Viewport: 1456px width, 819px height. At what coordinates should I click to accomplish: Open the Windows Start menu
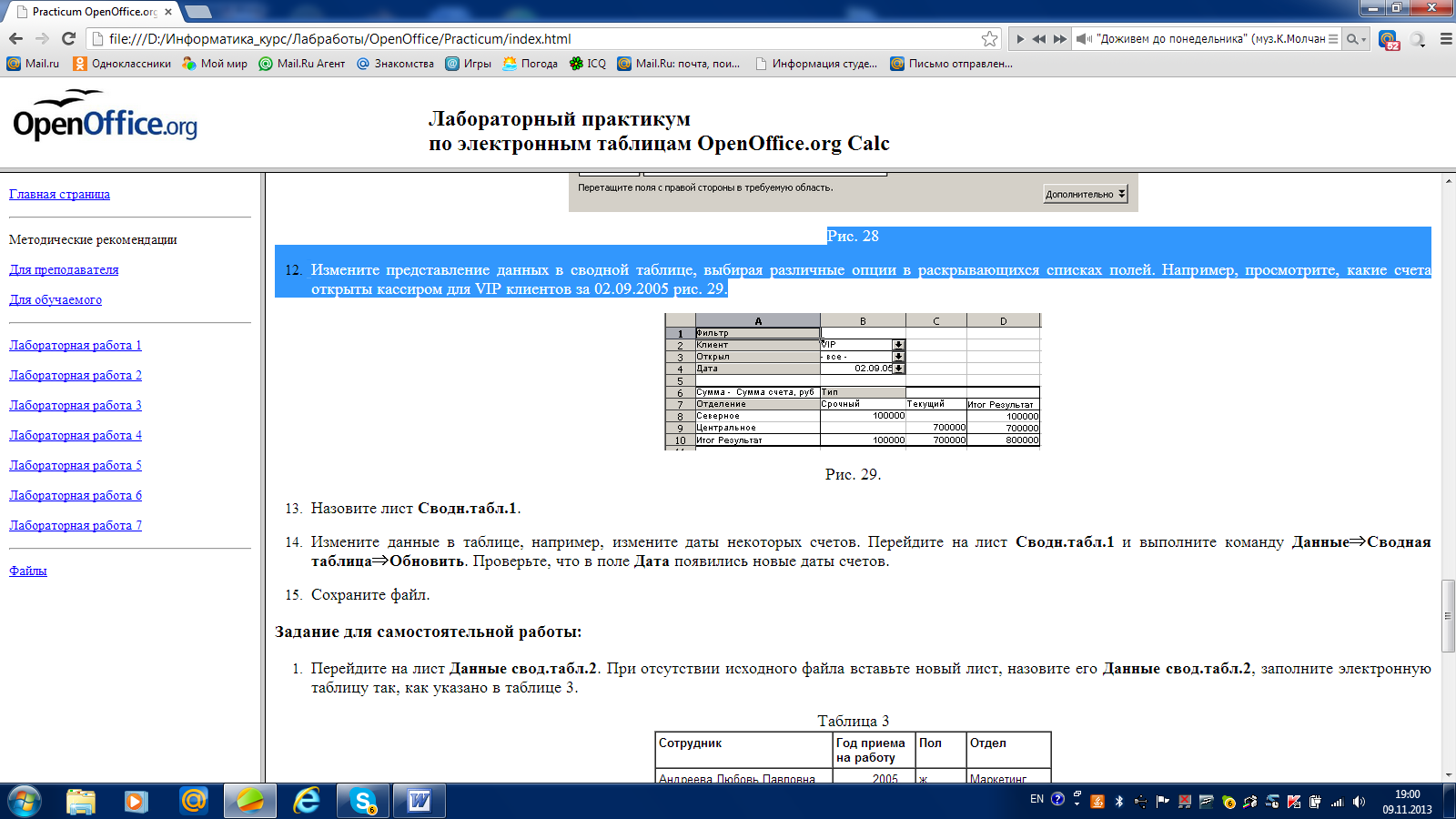pos(25,801)
